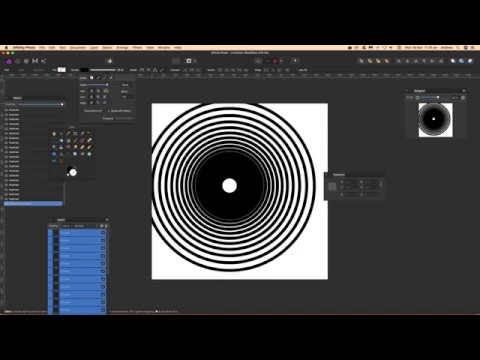Click the Move to Front toolbar icon

point(386,61)
